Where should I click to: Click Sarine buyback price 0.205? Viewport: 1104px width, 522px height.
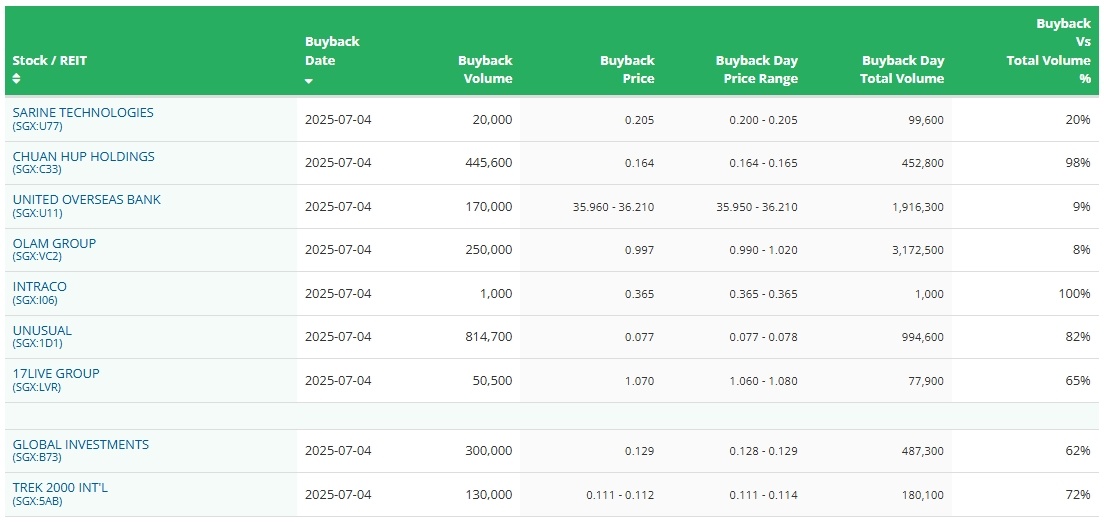coord(640,120)
